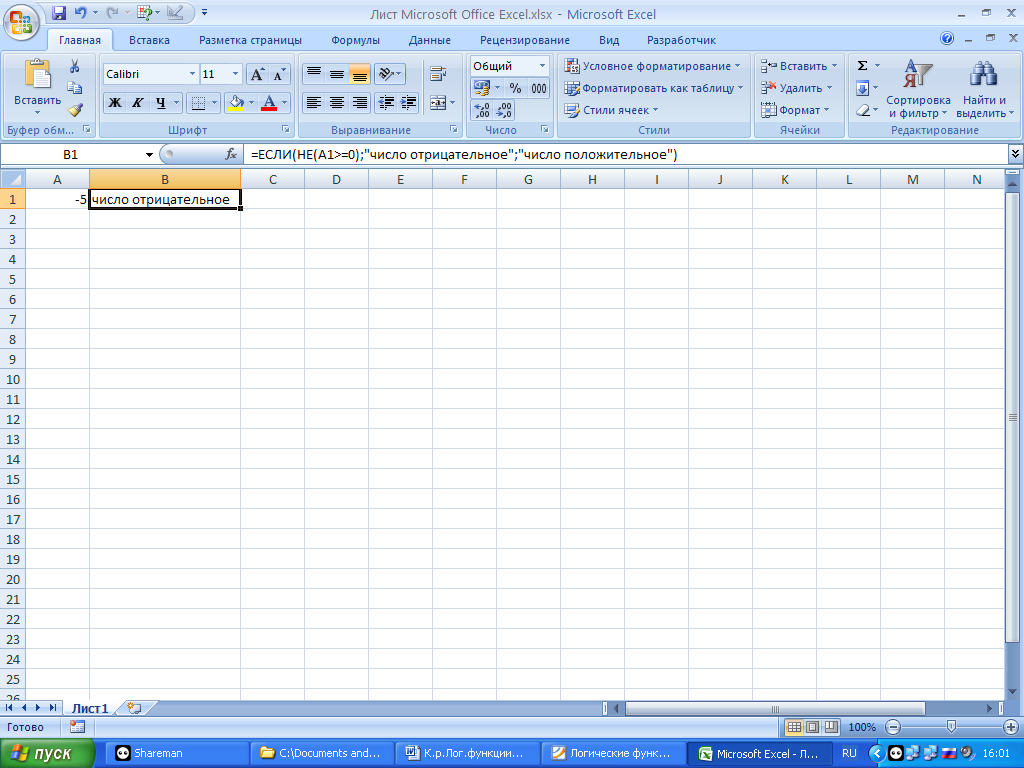Switch to Данные ribbon tab
The image size is (1024, 768).
(429, 40)
